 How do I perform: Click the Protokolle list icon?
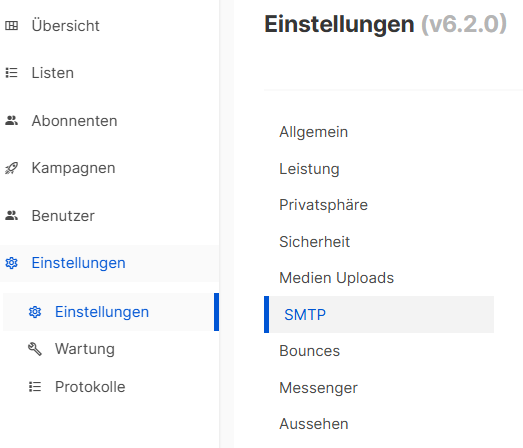35,387
